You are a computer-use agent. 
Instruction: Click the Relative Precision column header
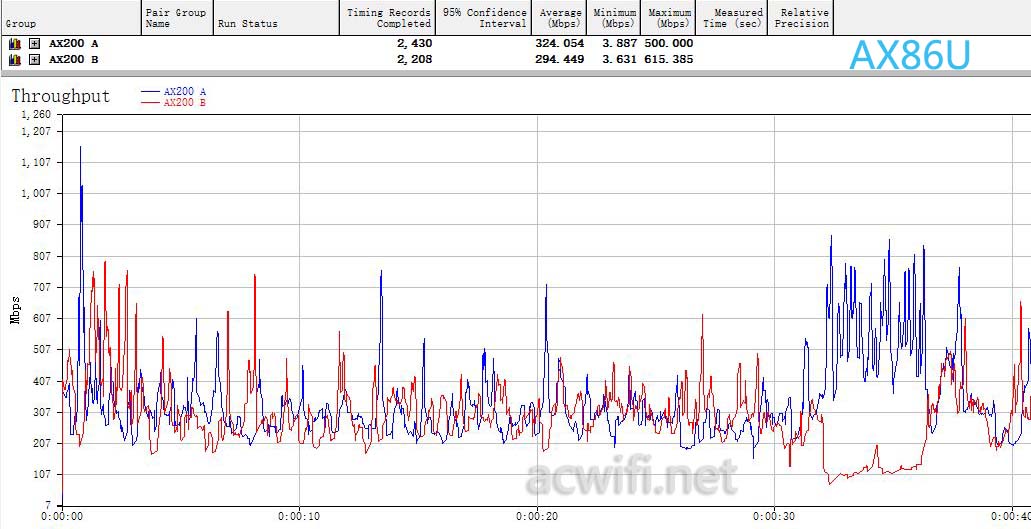coord(800,18)
